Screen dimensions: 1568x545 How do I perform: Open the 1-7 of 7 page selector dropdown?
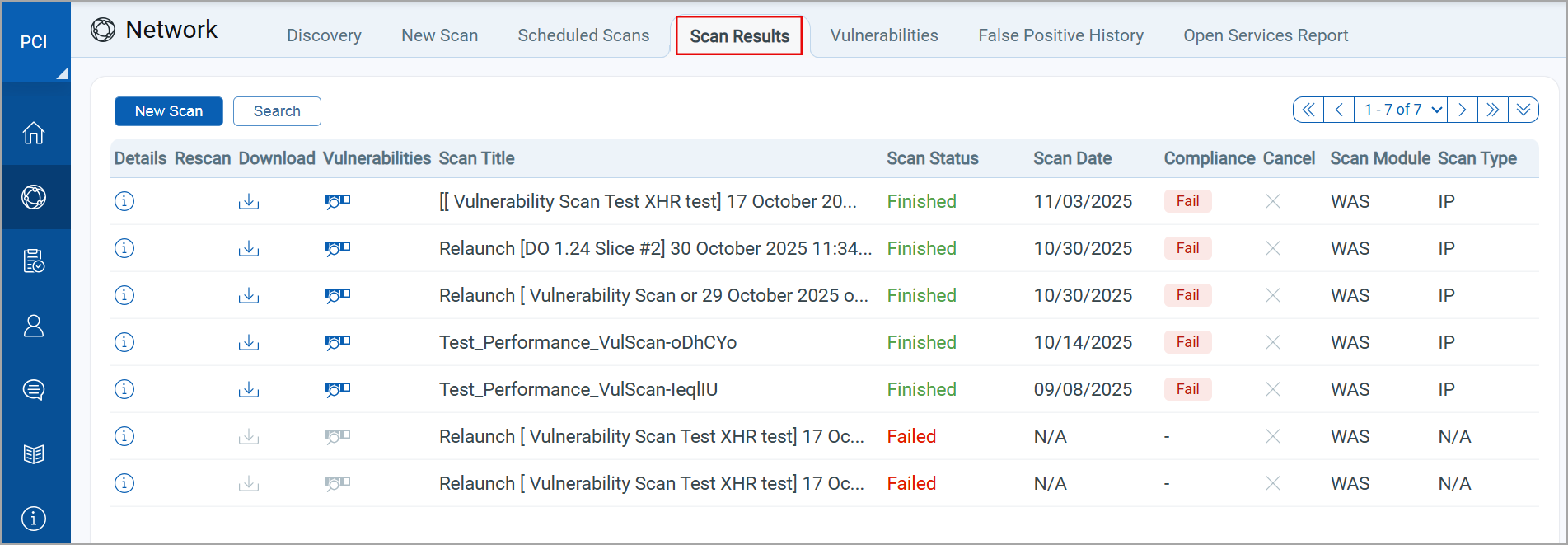coord(1400,109)
